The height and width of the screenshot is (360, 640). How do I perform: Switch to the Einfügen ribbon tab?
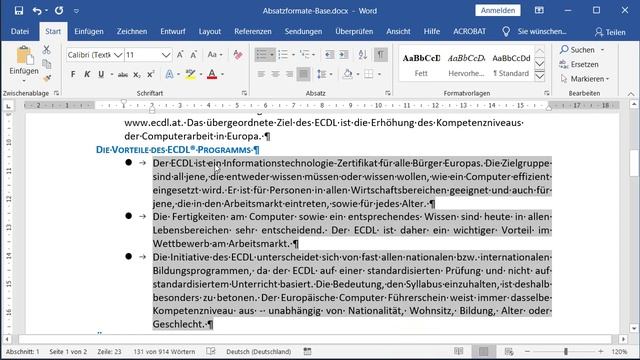(x=89, y=31)
